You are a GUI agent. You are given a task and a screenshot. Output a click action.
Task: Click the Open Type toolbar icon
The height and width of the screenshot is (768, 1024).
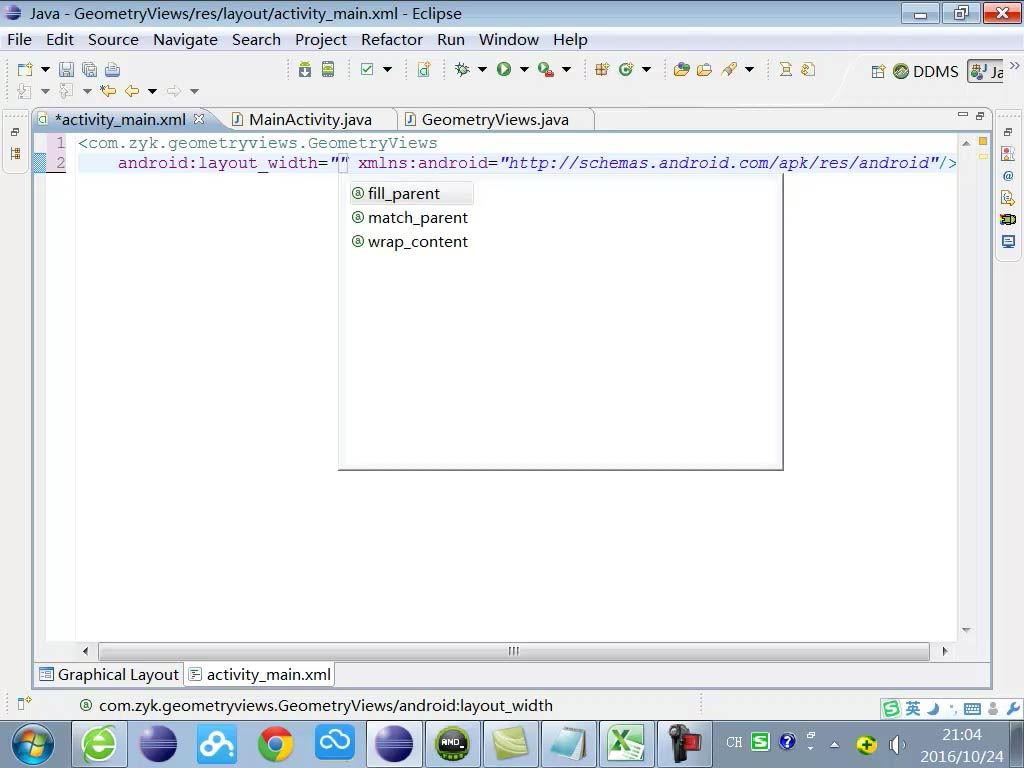(682, 69)
